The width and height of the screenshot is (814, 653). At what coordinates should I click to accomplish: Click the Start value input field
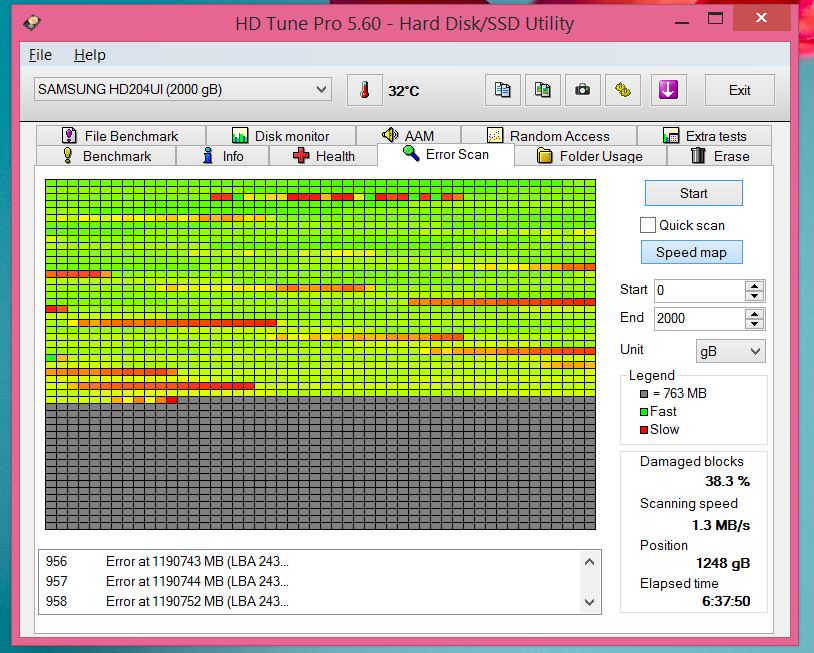pyautogui.click(x=699, y=290)
